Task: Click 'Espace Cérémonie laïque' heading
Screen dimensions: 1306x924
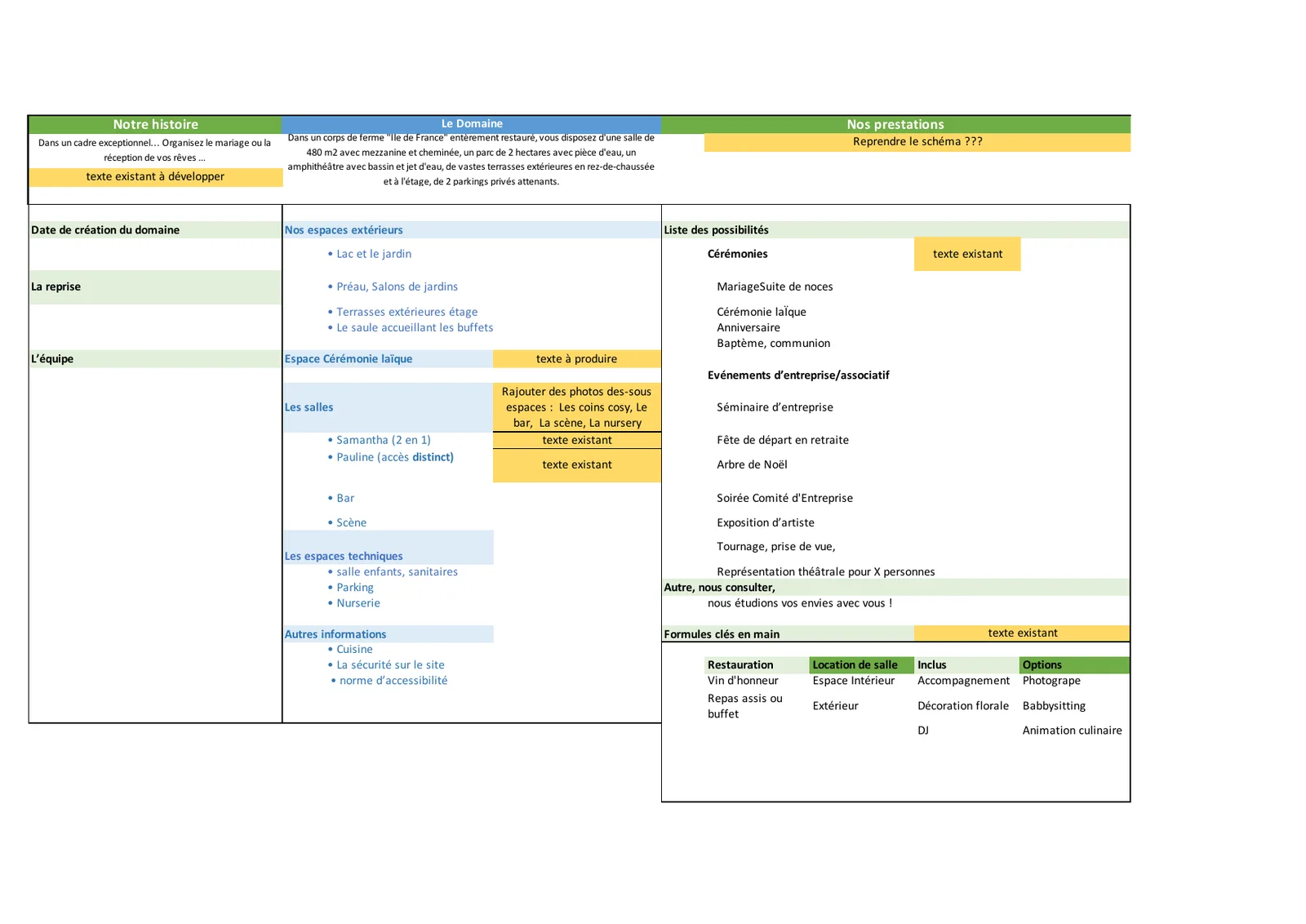Action: tap(349, 359)
